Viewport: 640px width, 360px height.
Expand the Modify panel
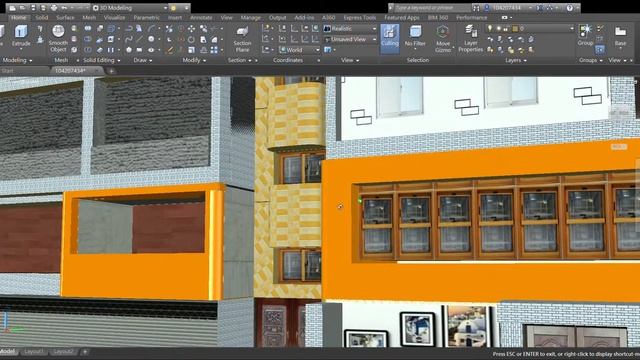(194, 60)
